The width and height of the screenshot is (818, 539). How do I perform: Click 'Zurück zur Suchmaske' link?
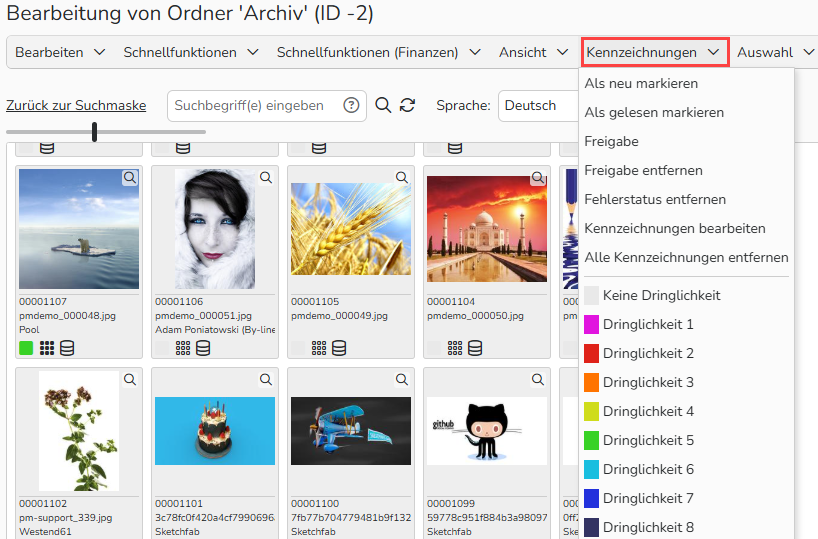coord(76,105)
